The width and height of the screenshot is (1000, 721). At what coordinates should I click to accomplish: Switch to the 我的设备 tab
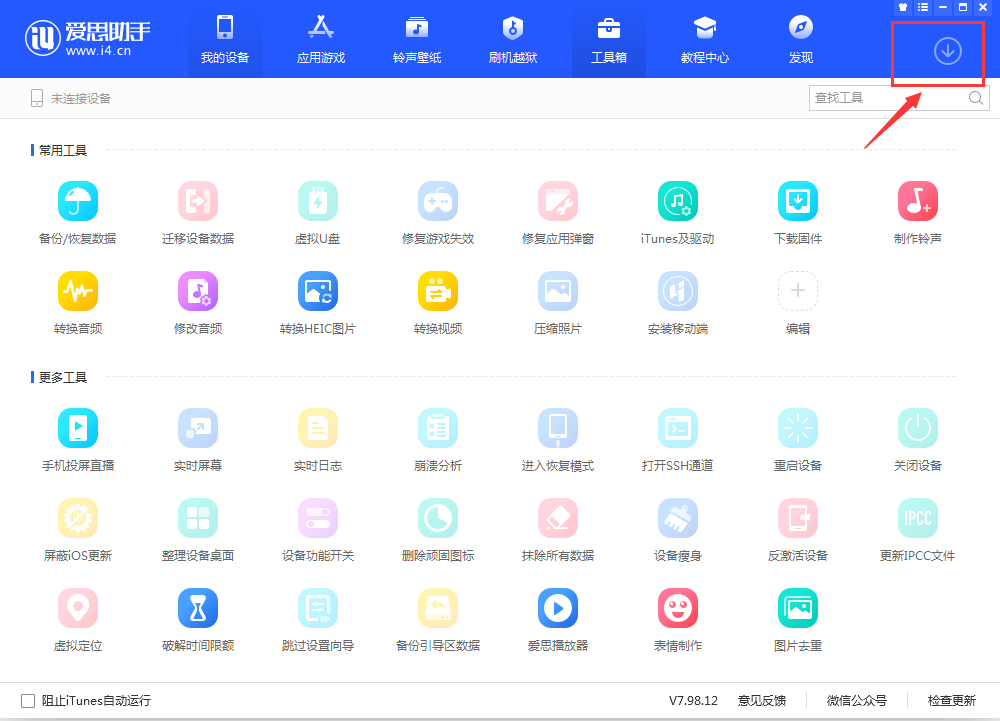tap(224, 40)
